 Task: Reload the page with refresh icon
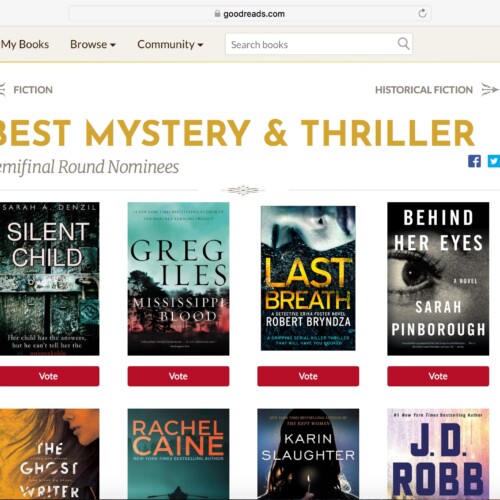(422, 14)
